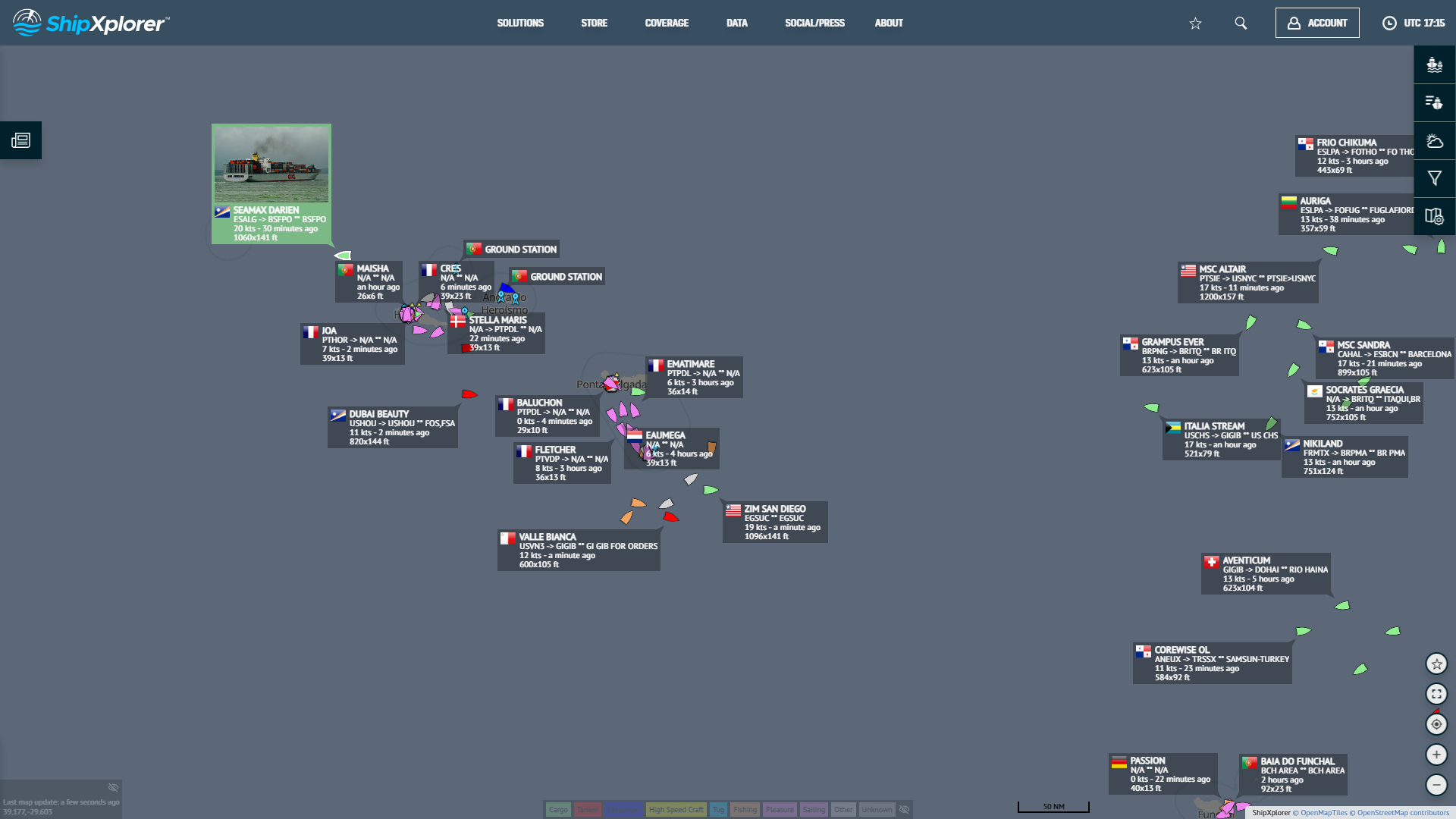Center map with the locate-me icon

1436,725
